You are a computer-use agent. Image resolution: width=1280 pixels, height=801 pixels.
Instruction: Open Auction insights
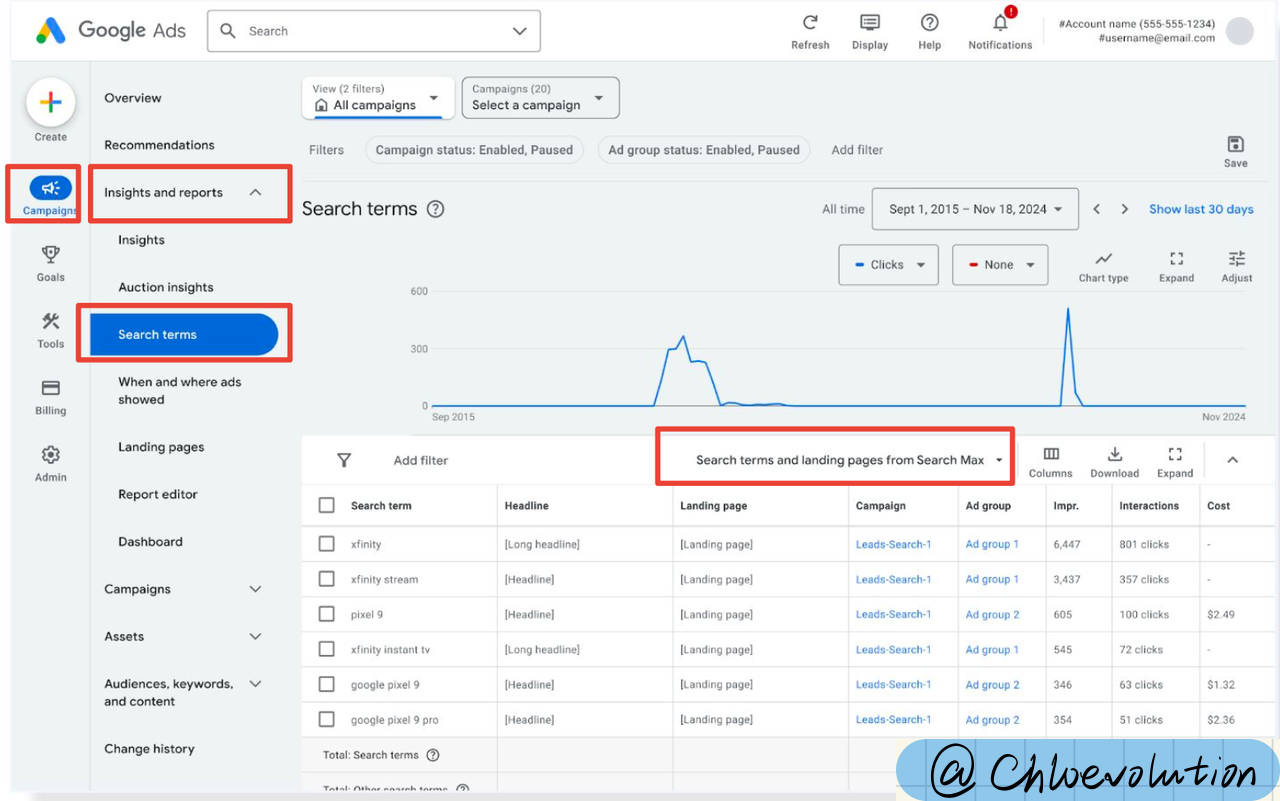(166, 287)
